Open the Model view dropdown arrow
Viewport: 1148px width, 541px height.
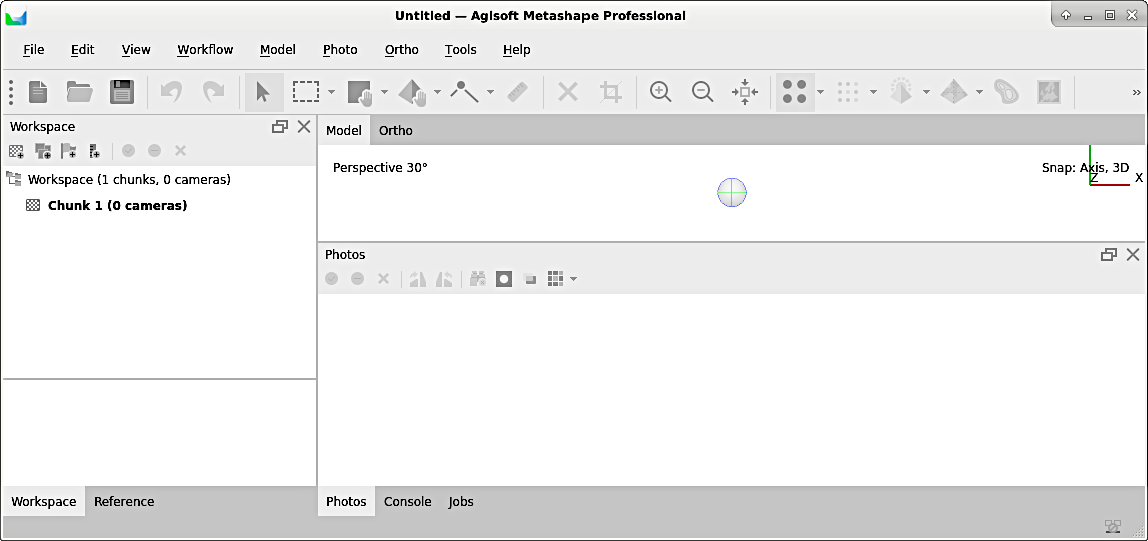tap(926, 92)
